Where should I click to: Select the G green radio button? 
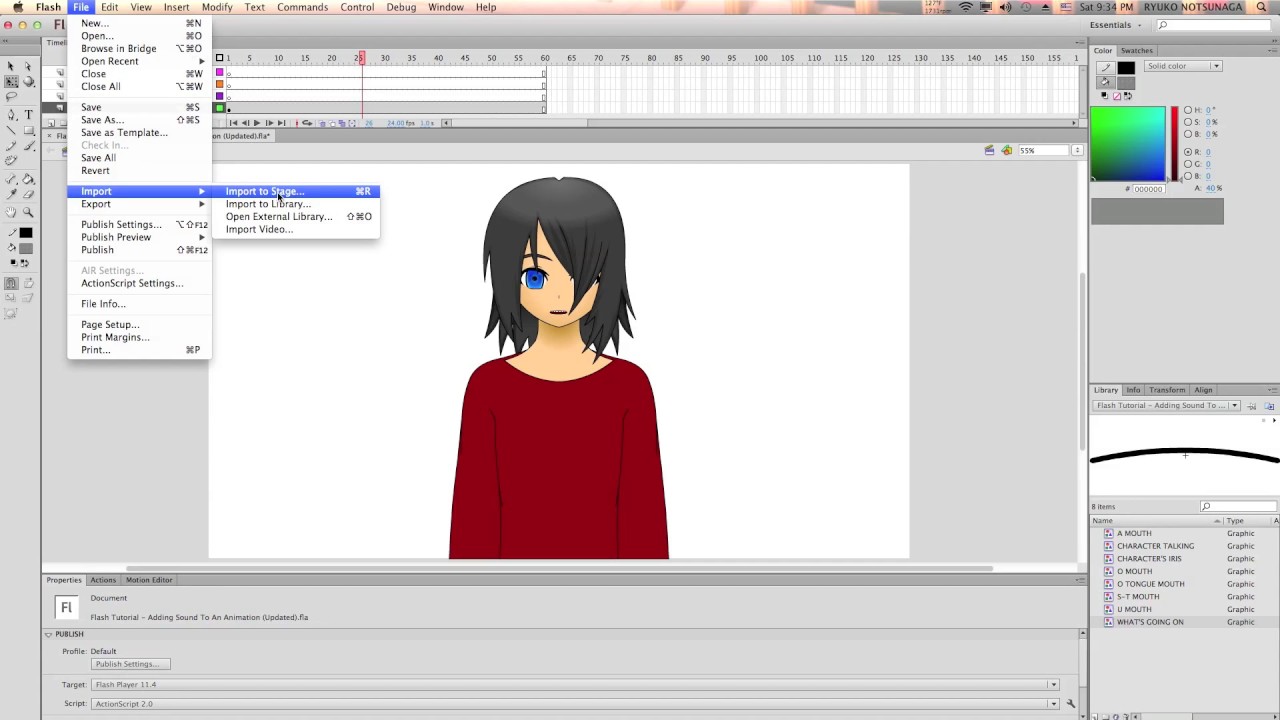tap(1188, 164)
